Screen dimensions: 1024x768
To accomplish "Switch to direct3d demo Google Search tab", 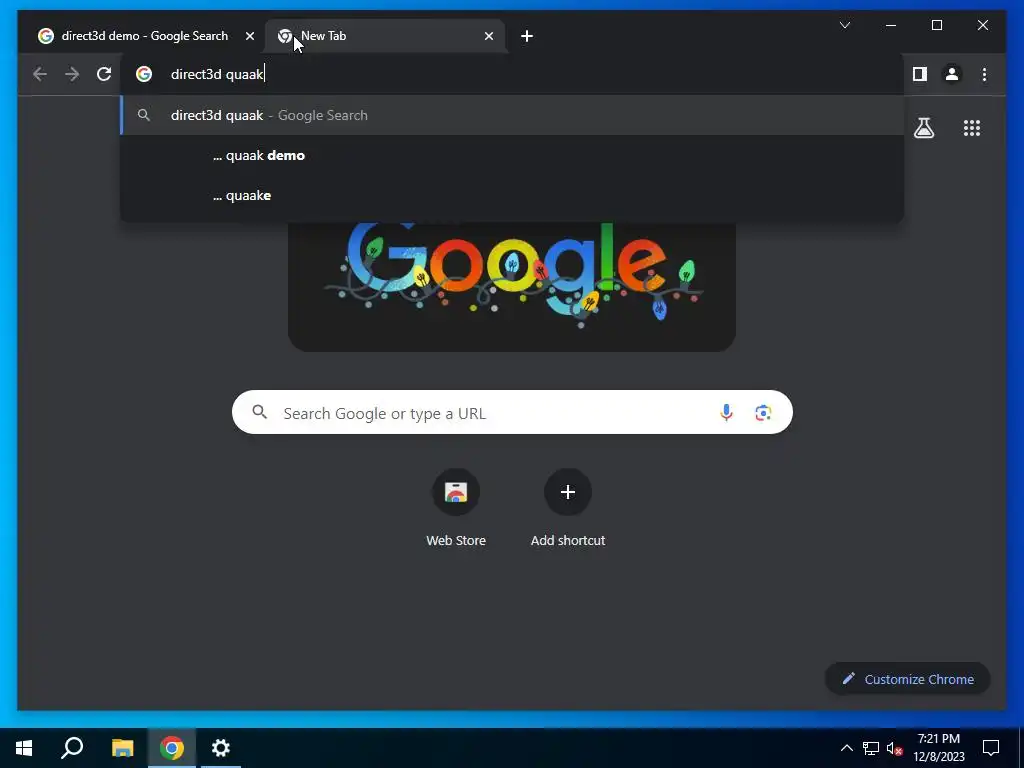I will pos(144,36).
